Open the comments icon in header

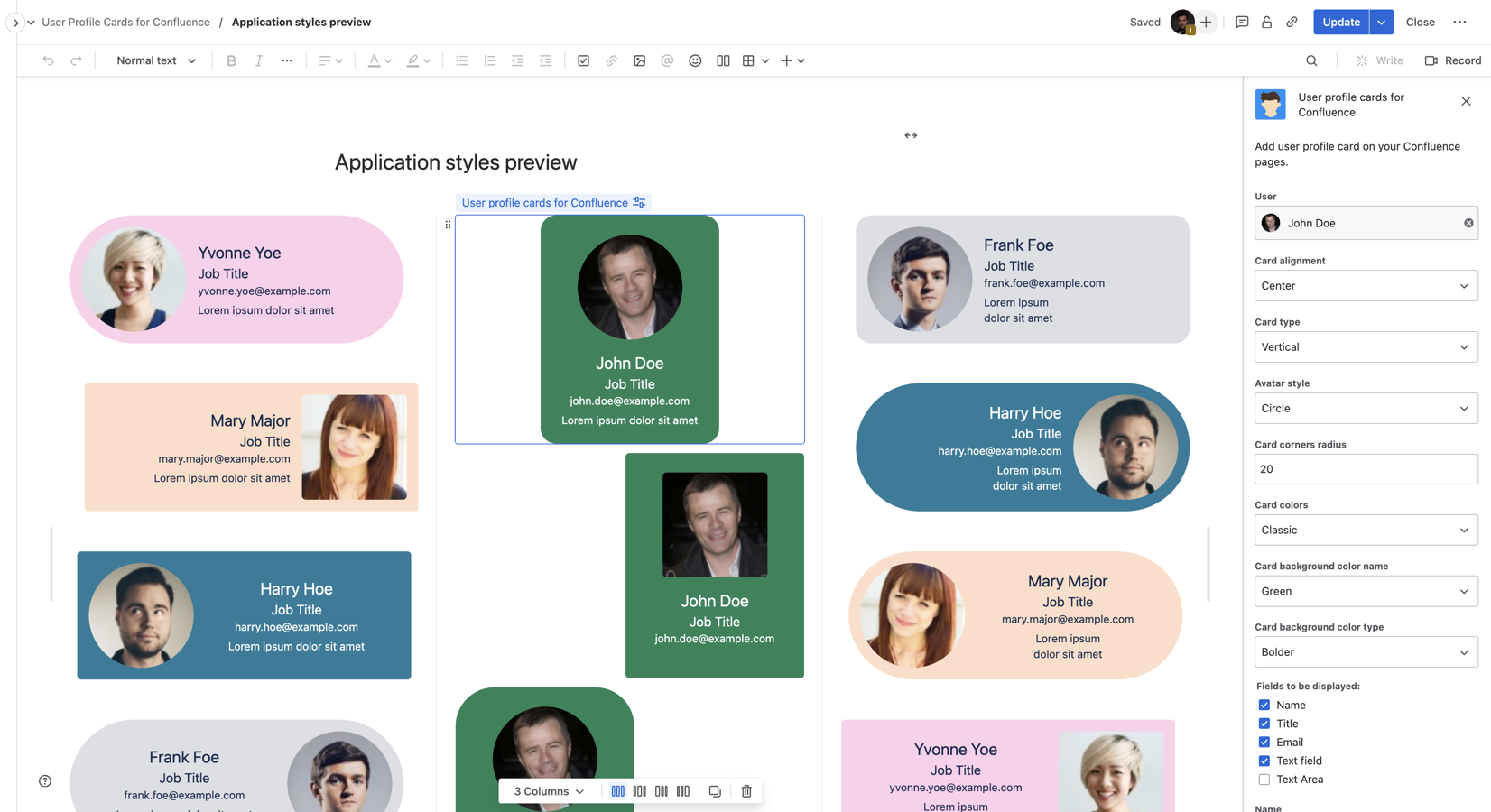(1242, 22)
